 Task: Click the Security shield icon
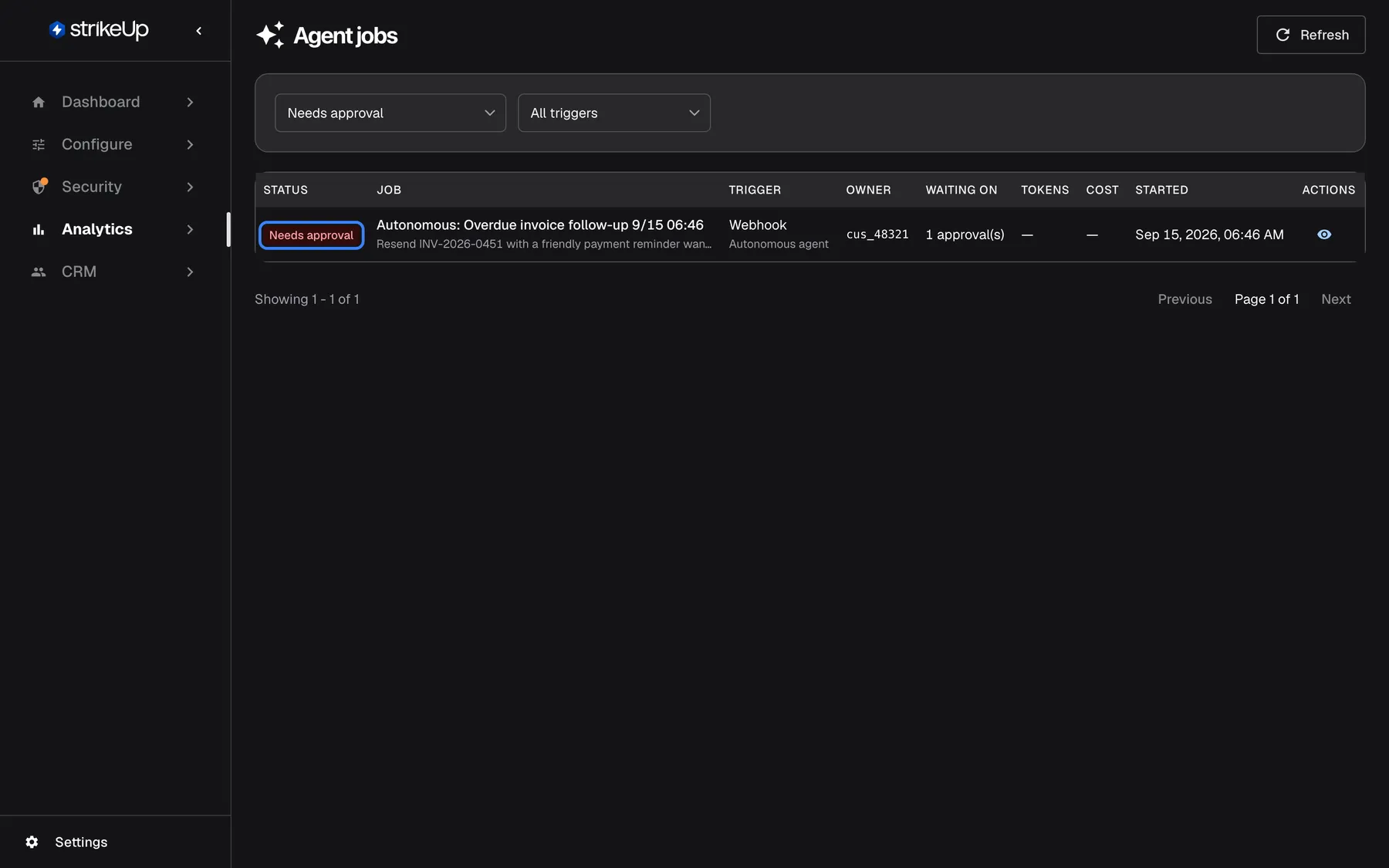[x=39, y=186]
